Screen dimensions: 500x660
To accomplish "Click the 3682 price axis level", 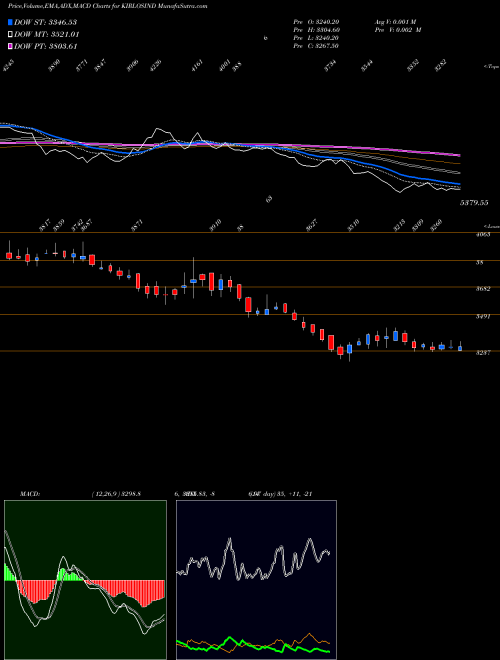I will click(482, 289).
